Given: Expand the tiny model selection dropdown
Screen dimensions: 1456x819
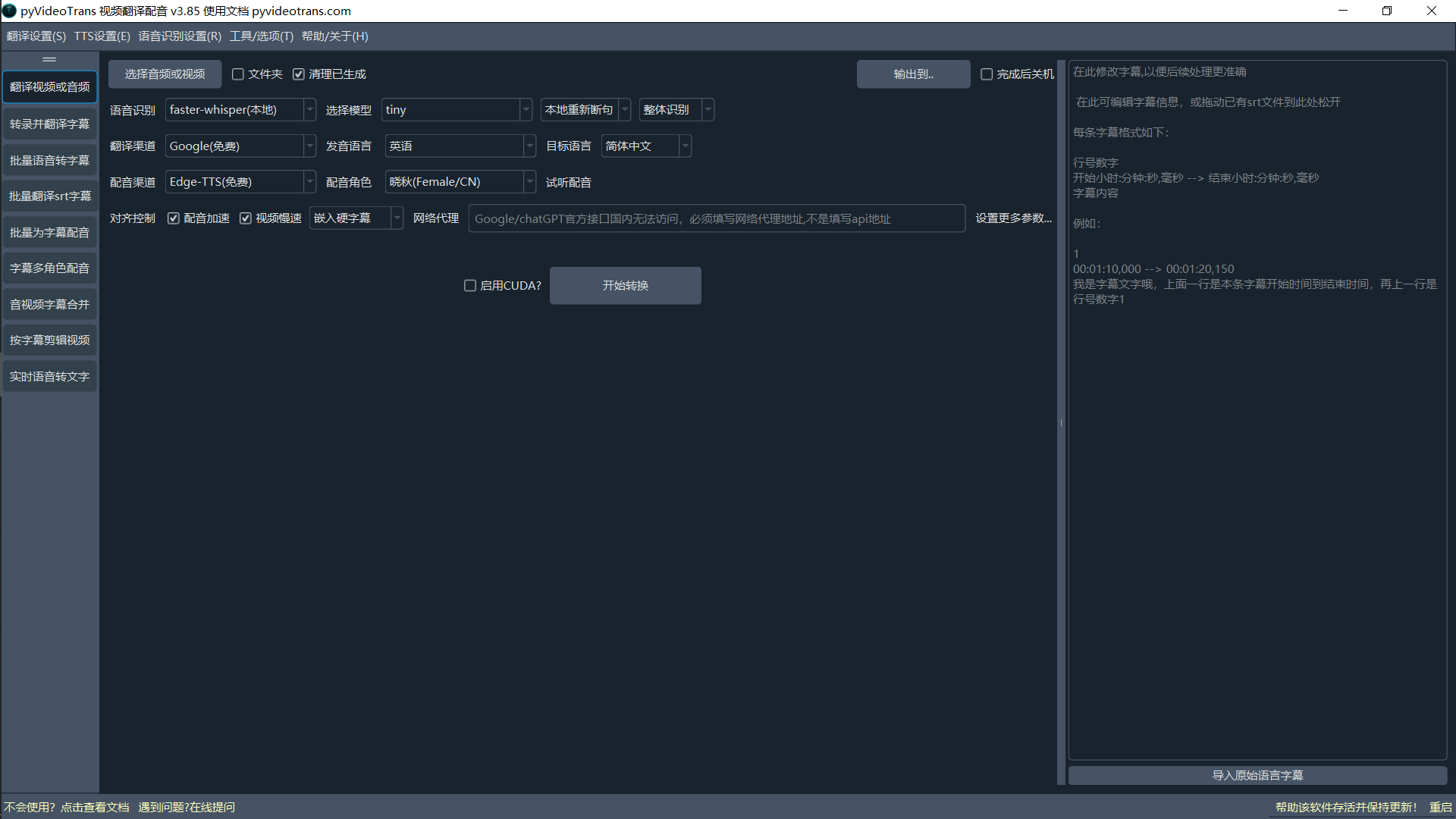Looking at the screenshot, I should [456, 110].
